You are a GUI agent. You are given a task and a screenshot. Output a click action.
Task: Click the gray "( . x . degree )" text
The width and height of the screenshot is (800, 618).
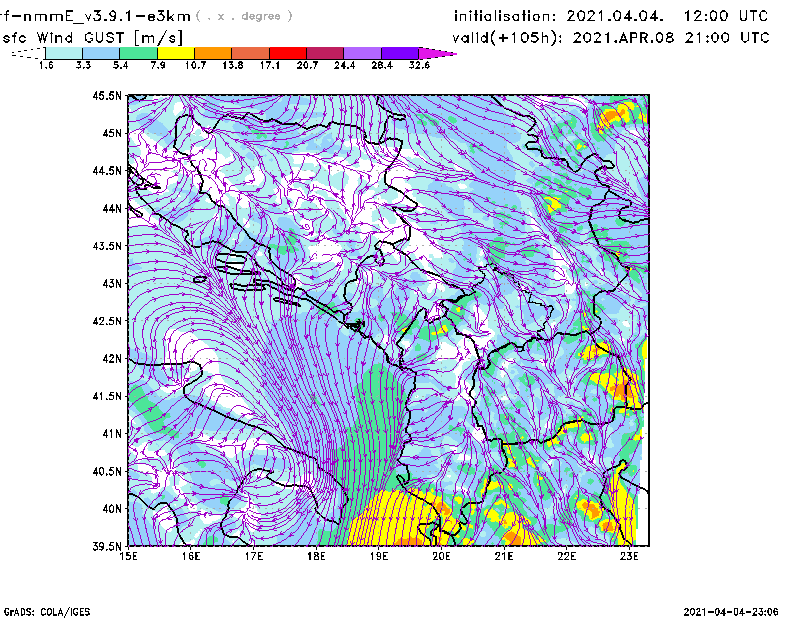tap(244, 16)
